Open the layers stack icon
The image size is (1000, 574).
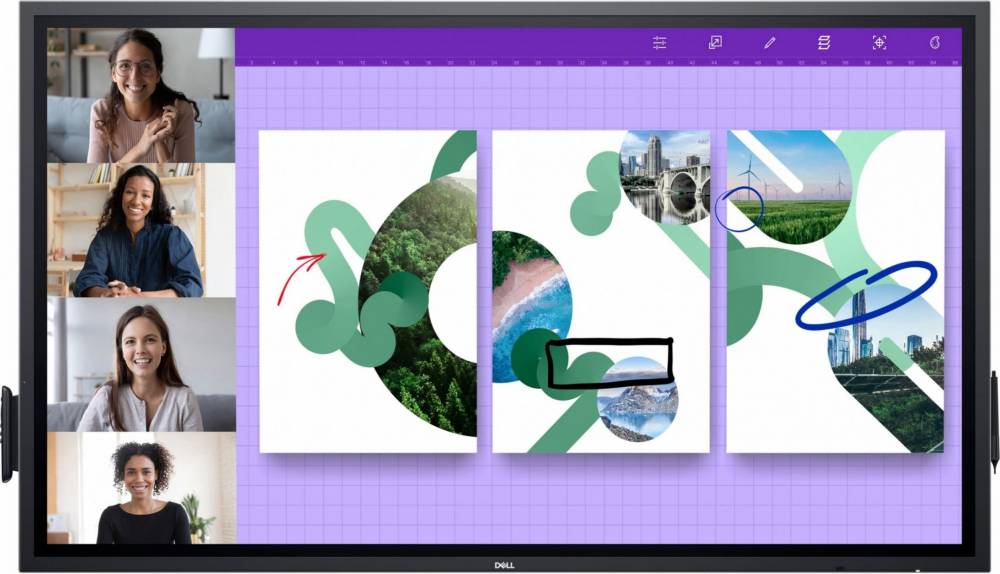[x=824, y=43]
